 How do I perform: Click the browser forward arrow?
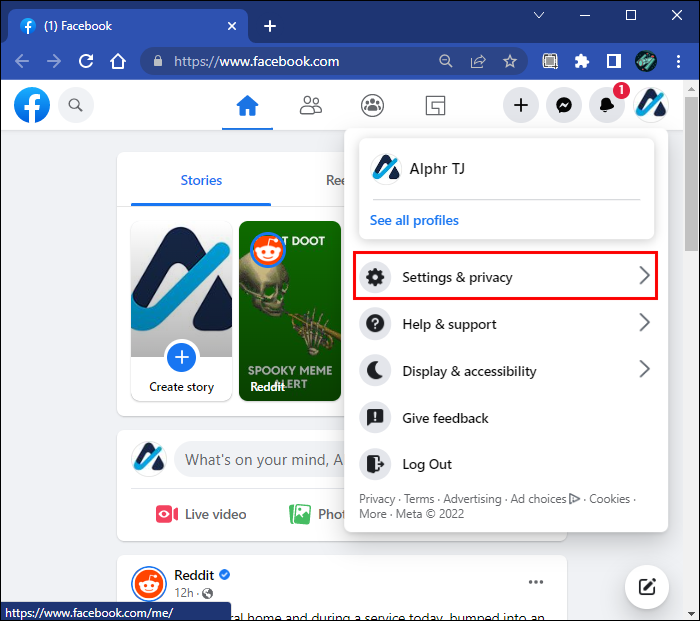click(54, 61)
